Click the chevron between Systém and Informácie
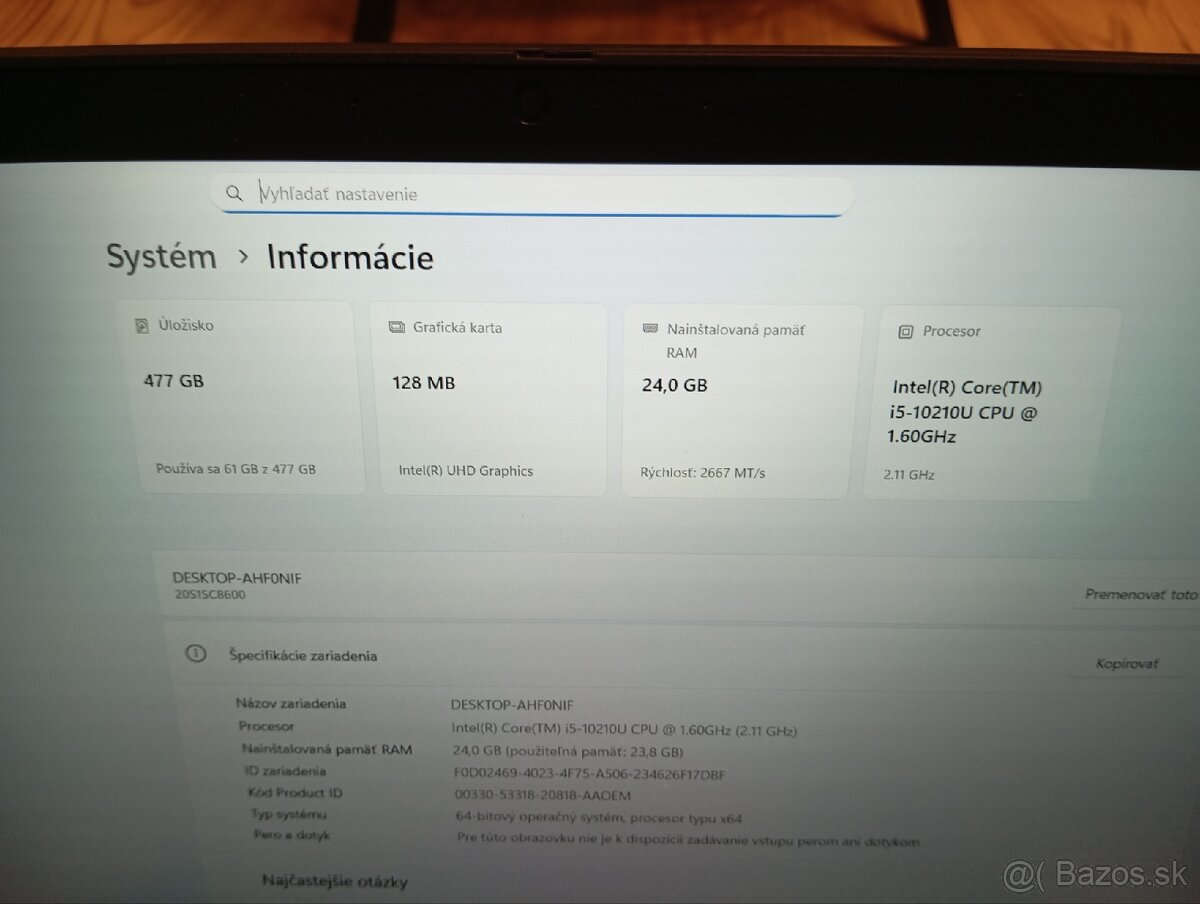Screen dimensions: 1200x904 (x=242, y=258)
